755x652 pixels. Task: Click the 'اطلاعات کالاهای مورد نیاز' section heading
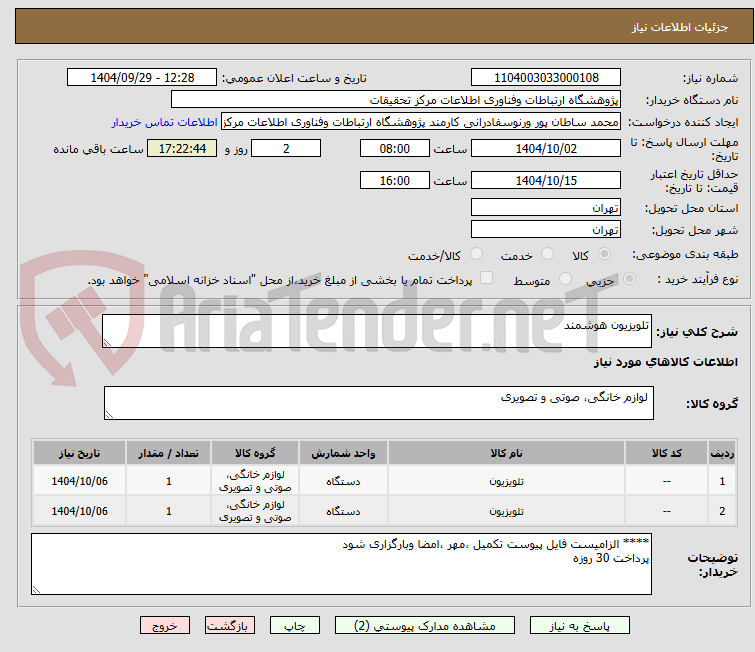(x=665, y=362)
